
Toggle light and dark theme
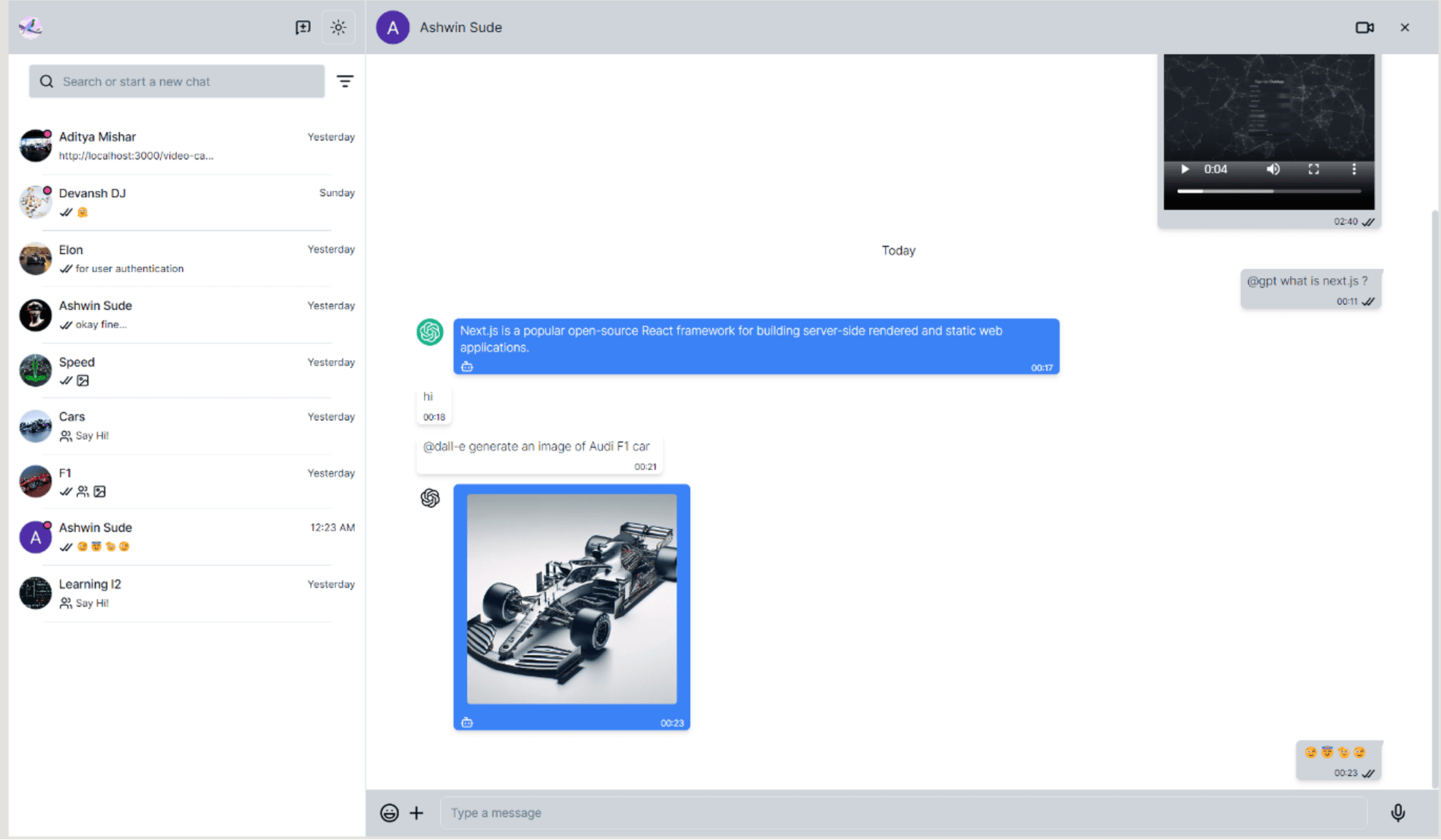(338, 27)
